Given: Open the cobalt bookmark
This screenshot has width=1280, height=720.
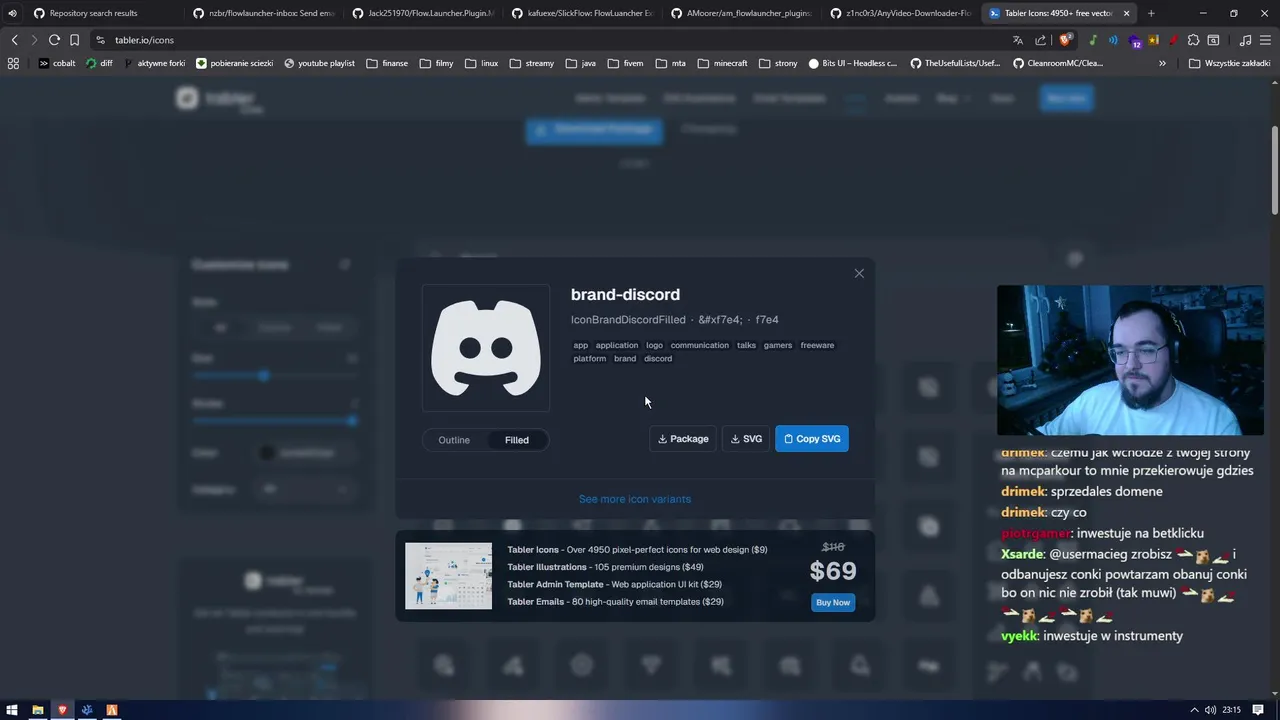Looking at the screenshot, I should click(57, 63).
